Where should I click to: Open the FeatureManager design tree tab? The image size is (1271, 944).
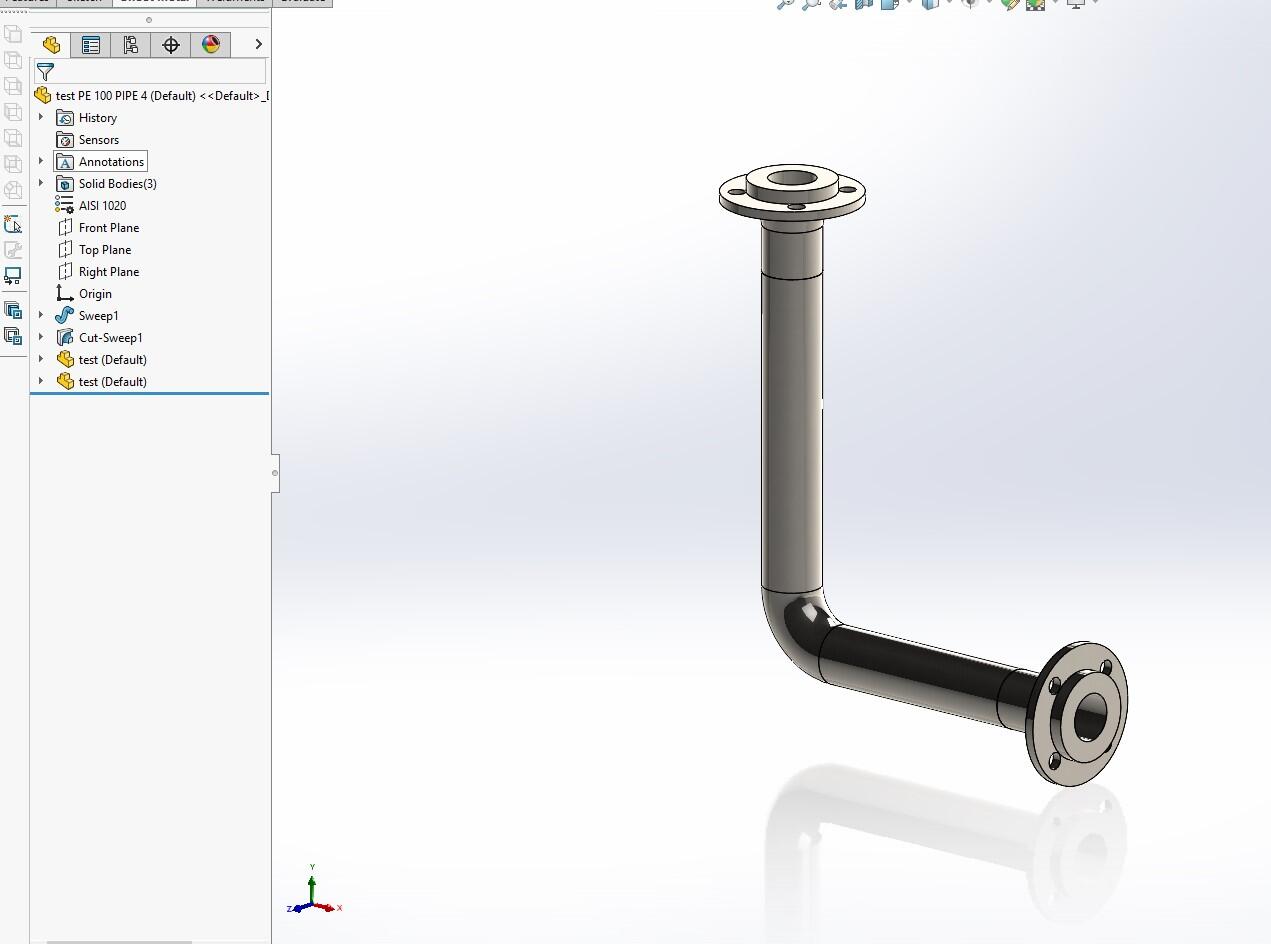click(x=51, y=45)
